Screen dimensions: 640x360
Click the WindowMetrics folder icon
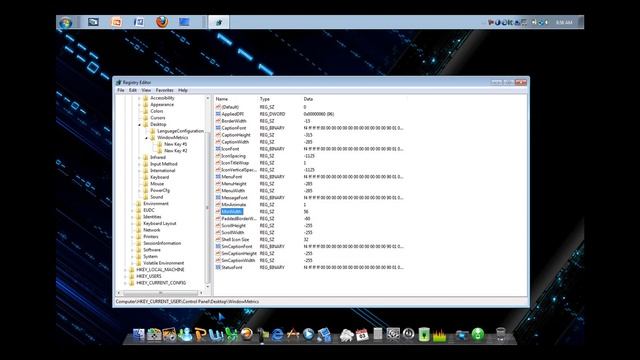click(153, 138)
